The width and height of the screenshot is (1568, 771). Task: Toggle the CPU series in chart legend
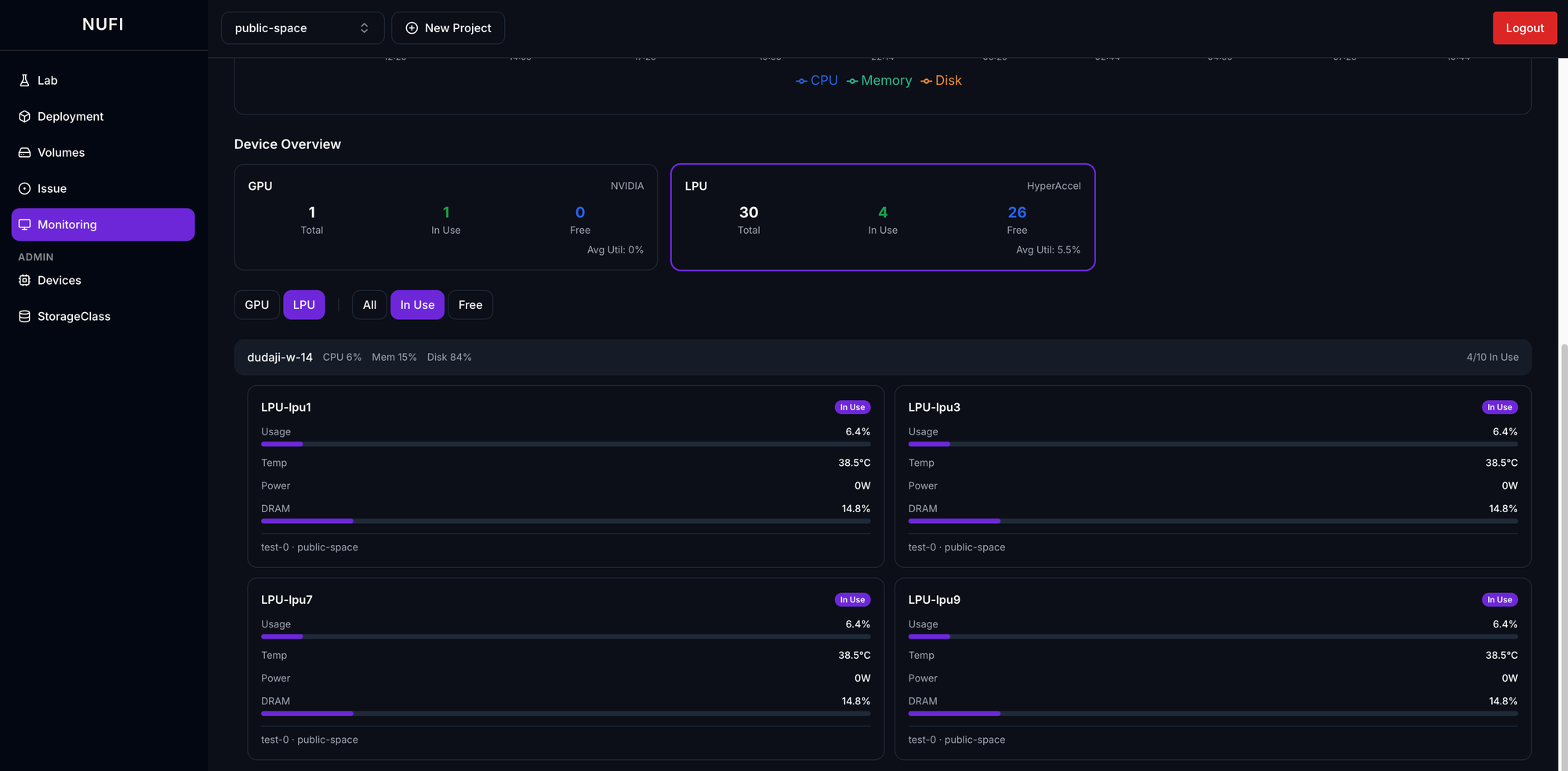816,81
